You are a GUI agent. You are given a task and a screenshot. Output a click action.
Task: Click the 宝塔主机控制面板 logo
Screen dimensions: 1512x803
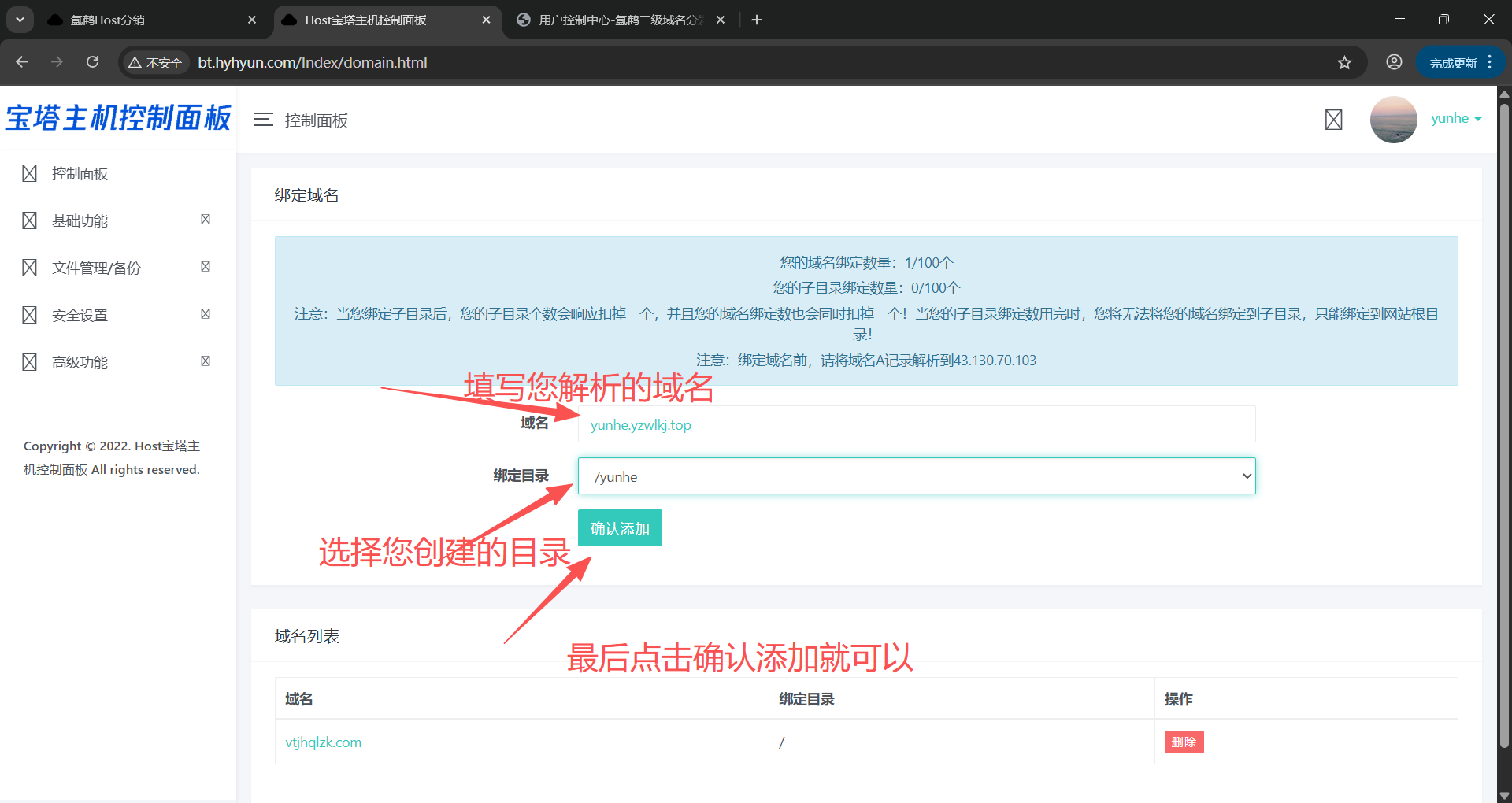[118, 118]
